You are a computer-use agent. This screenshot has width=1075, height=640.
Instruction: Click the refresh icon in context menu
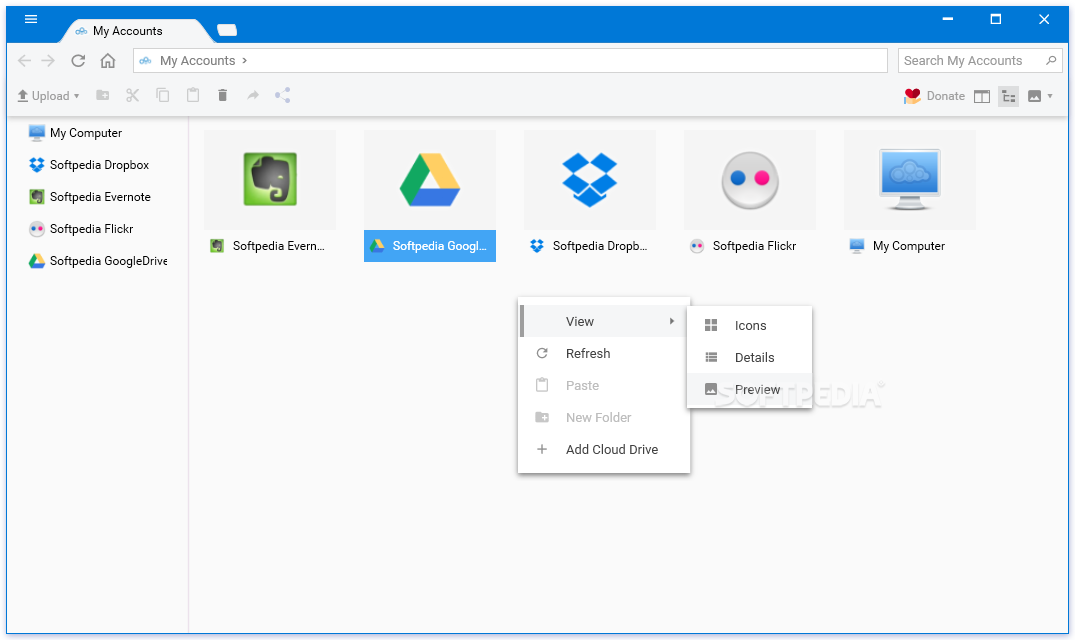[542, 354]
